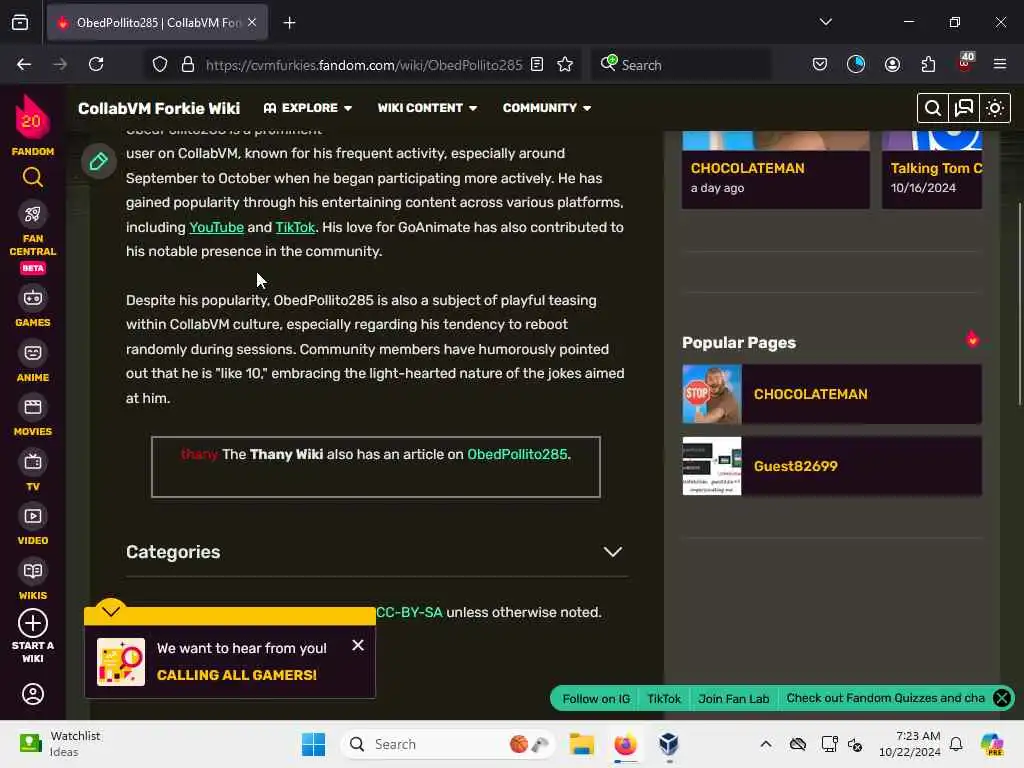This screenshot has height=768, width=1024.
Task: Open the browser extensions puzzle icon
Action: [x=928, y=64]
